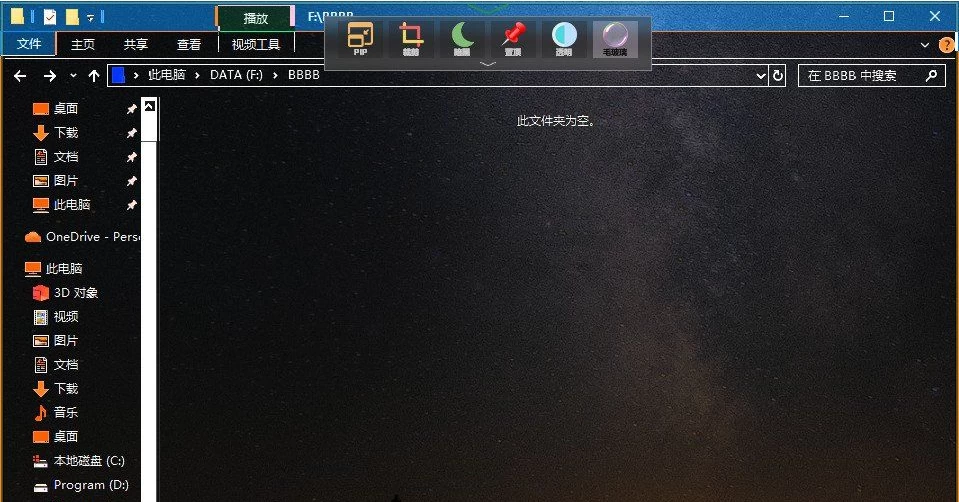Open the address bar history dropdown
This screenshot has width=959, height=502.
coord(761,76)
